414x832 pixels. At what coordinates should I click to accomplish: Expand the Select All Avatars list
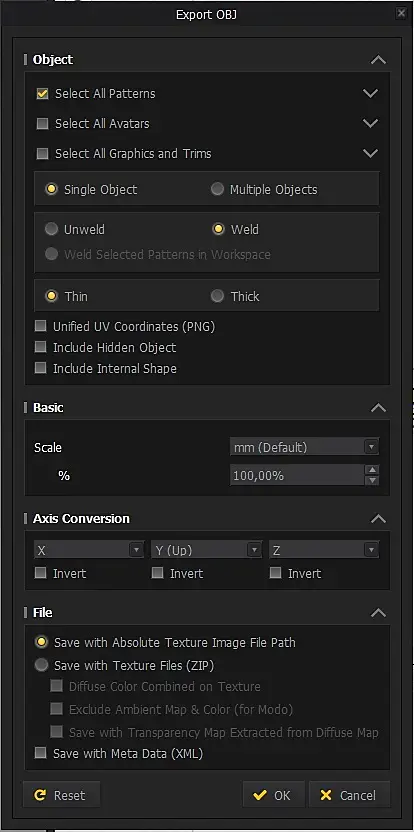coord(370,123)
